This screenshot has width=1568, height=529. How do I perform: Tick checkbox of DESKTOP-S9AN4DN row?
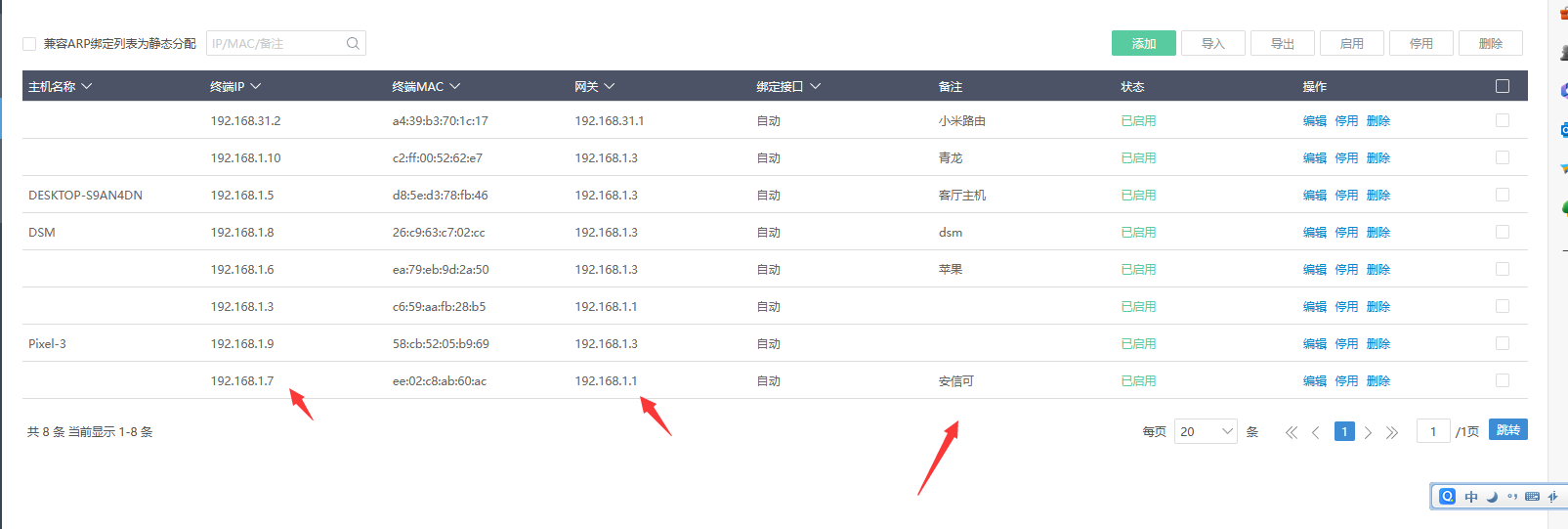point(1503,195)
